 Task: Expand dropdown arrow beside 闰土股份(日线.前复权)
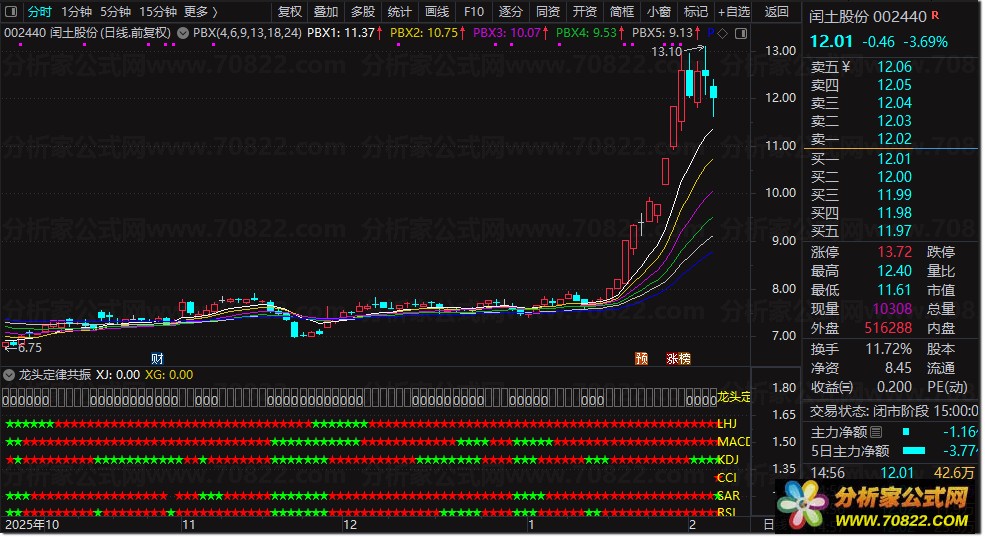(183, 33)
